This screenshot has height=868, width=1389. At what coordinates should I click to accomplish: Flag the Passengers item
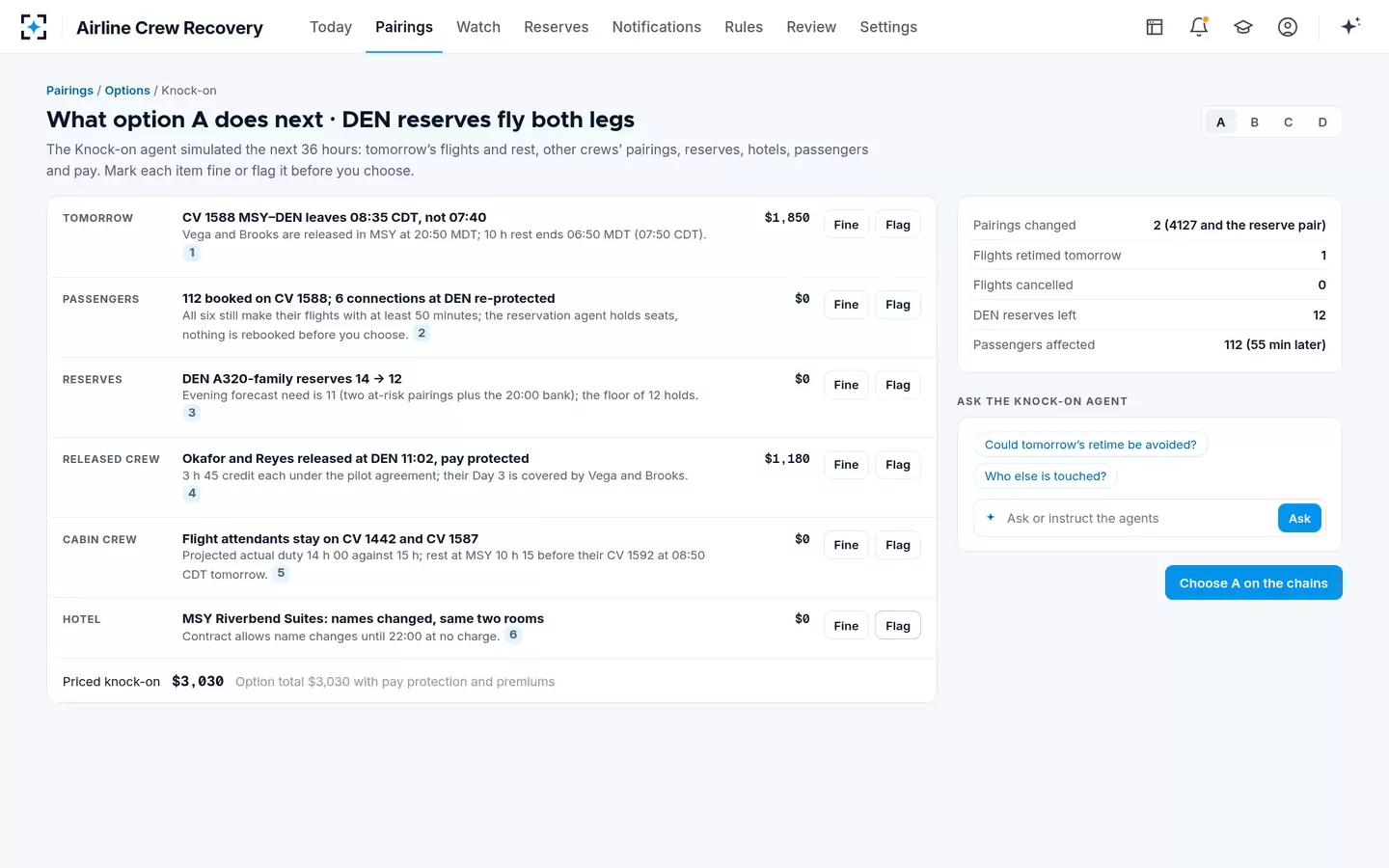(x=898, y=305)
